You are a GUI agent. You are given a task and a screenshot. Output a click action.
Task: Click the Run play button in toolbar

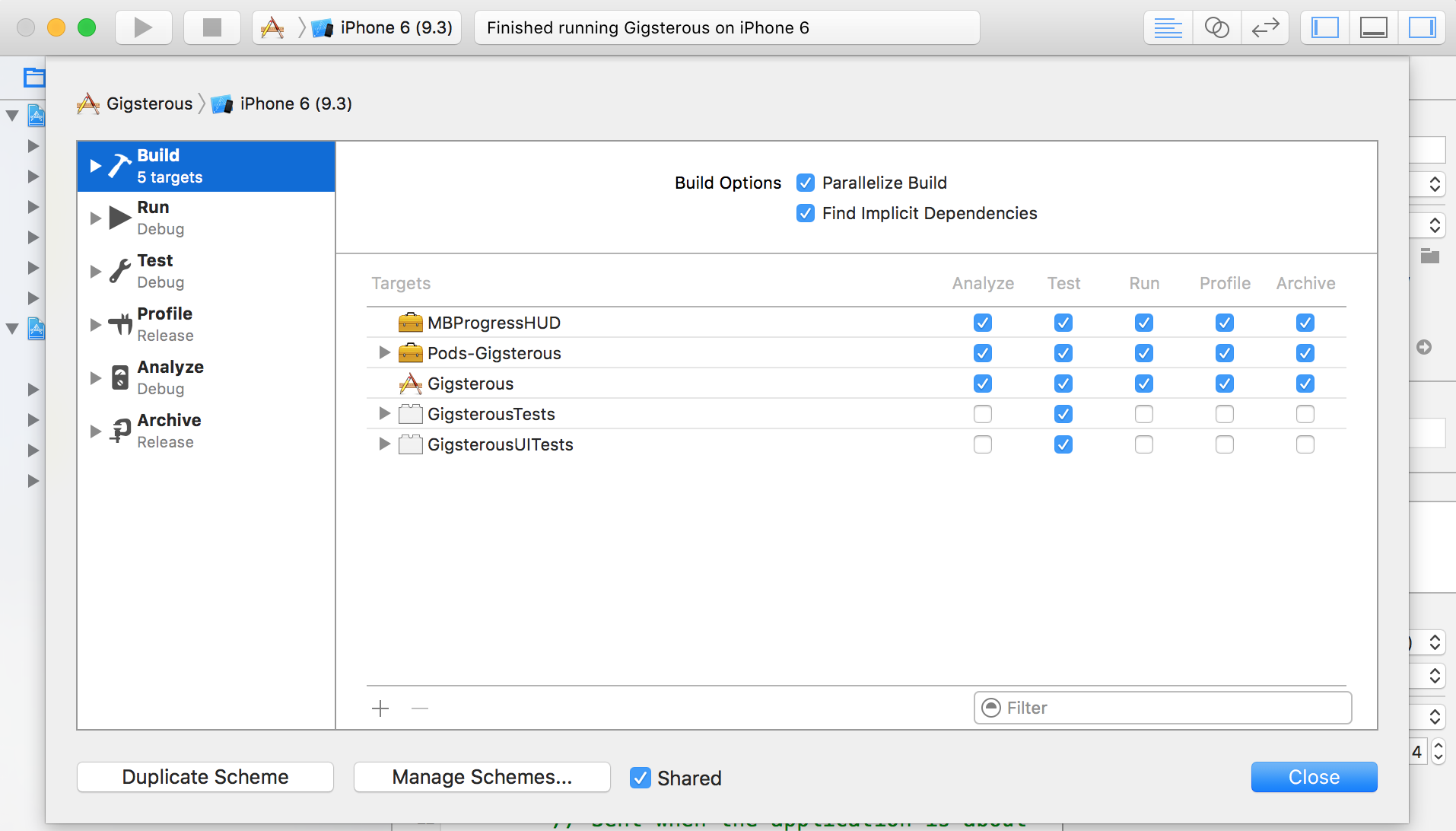pyautogui.click(x=143, y=27)
